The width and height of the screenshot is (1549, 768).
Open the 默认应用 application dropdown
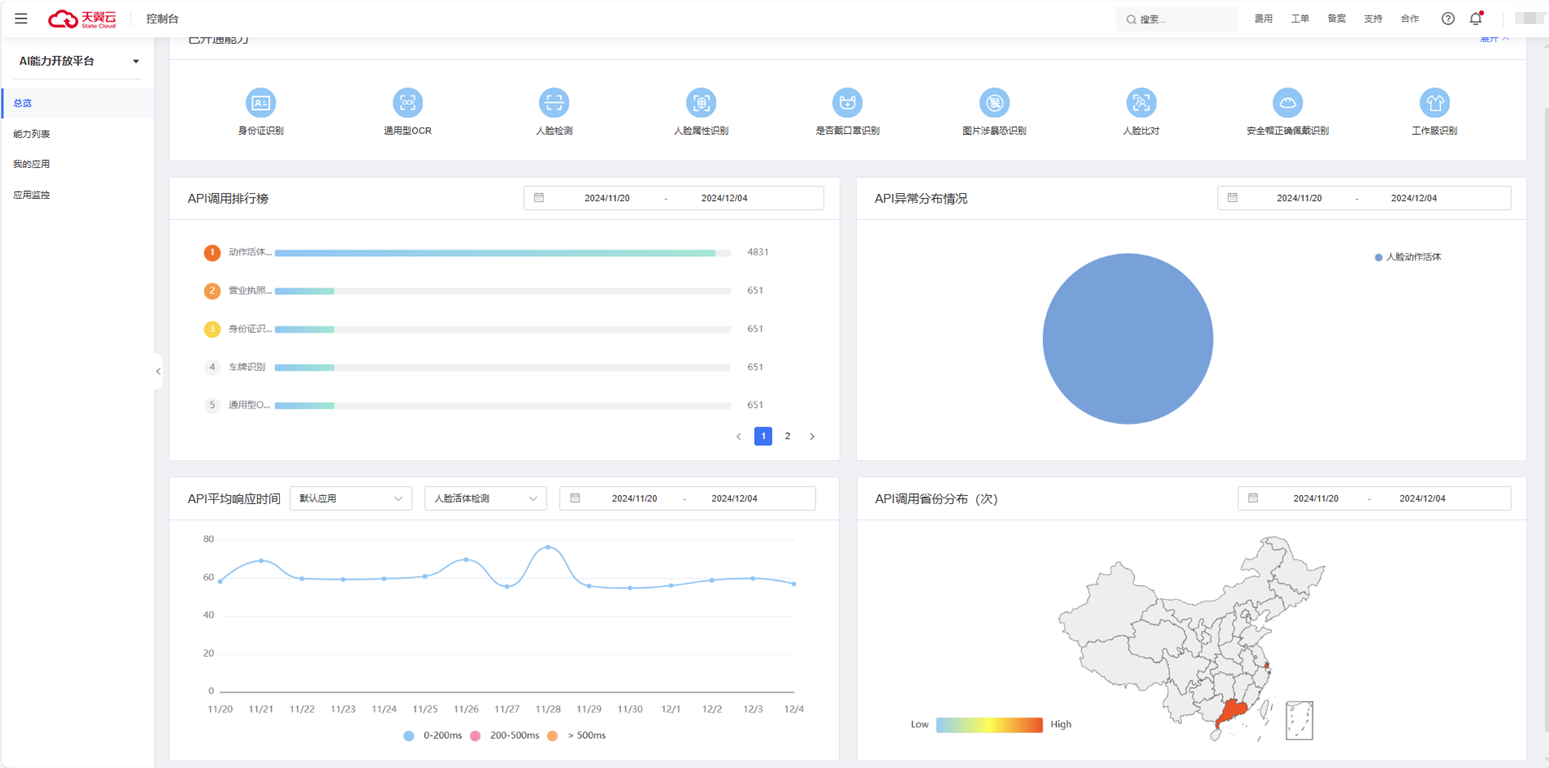pos(350,498)
